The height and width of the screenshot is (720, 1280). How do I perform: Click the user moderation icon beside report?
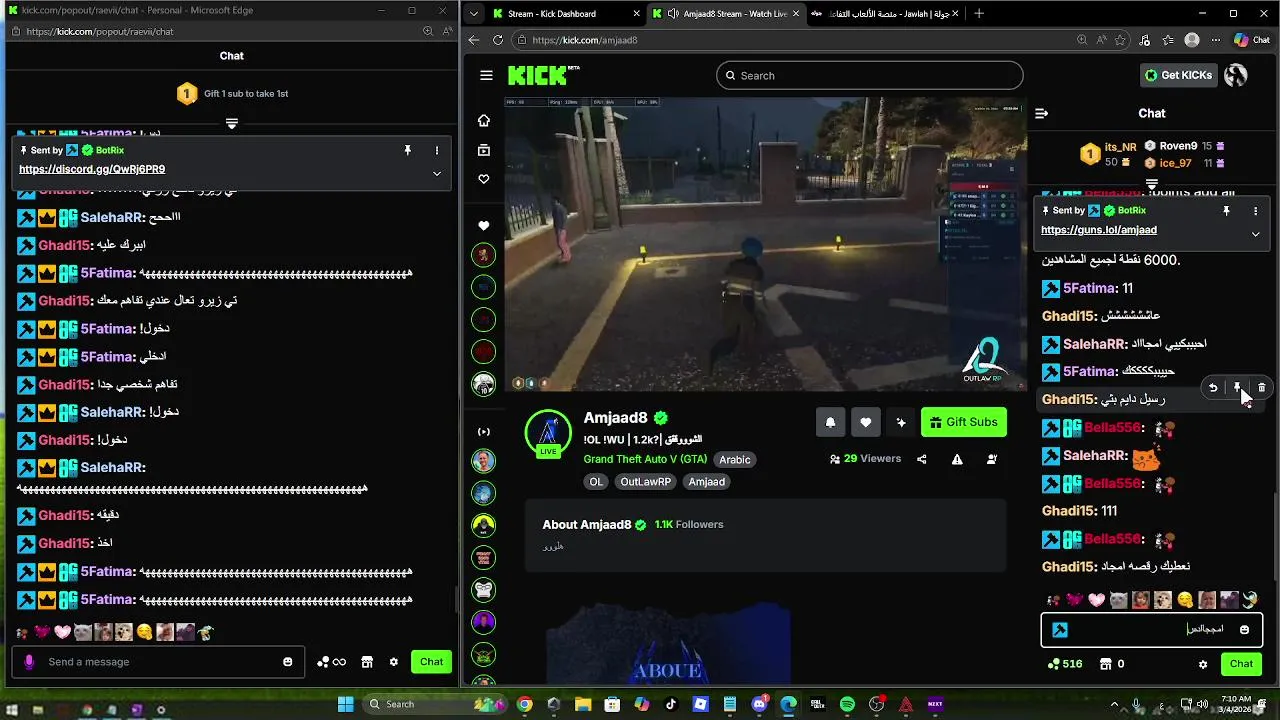992,459
